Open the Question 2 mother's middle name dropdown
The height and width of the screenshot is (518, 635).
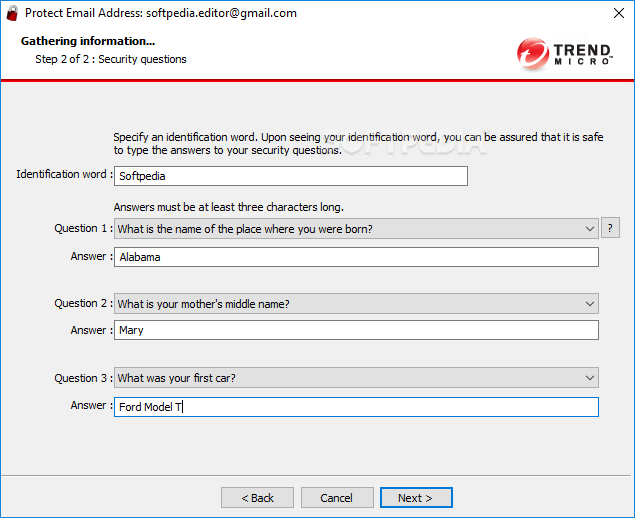[x=356, y=304]
